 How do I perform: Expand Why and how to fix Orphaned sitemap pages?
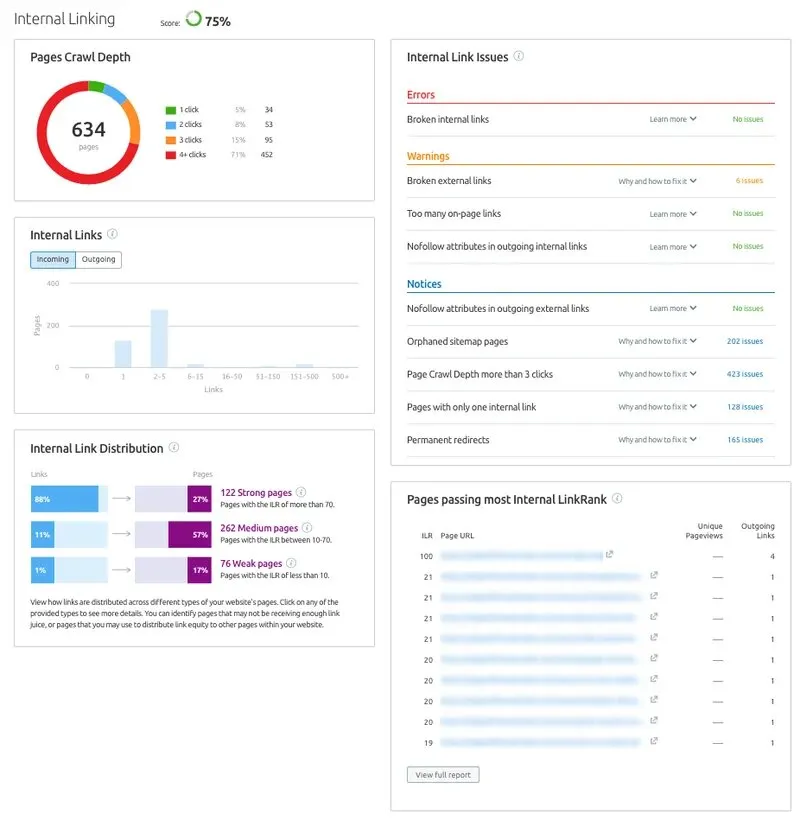657,341
